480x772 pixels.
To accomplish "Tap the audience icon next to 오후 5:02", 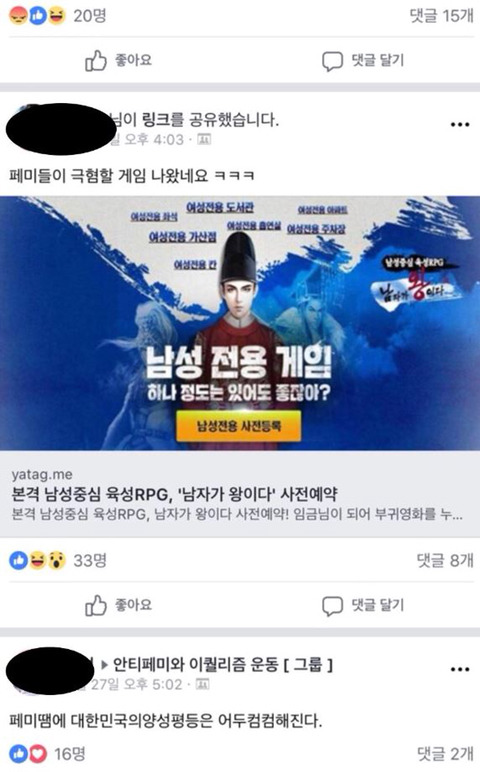I will (202, 684).
